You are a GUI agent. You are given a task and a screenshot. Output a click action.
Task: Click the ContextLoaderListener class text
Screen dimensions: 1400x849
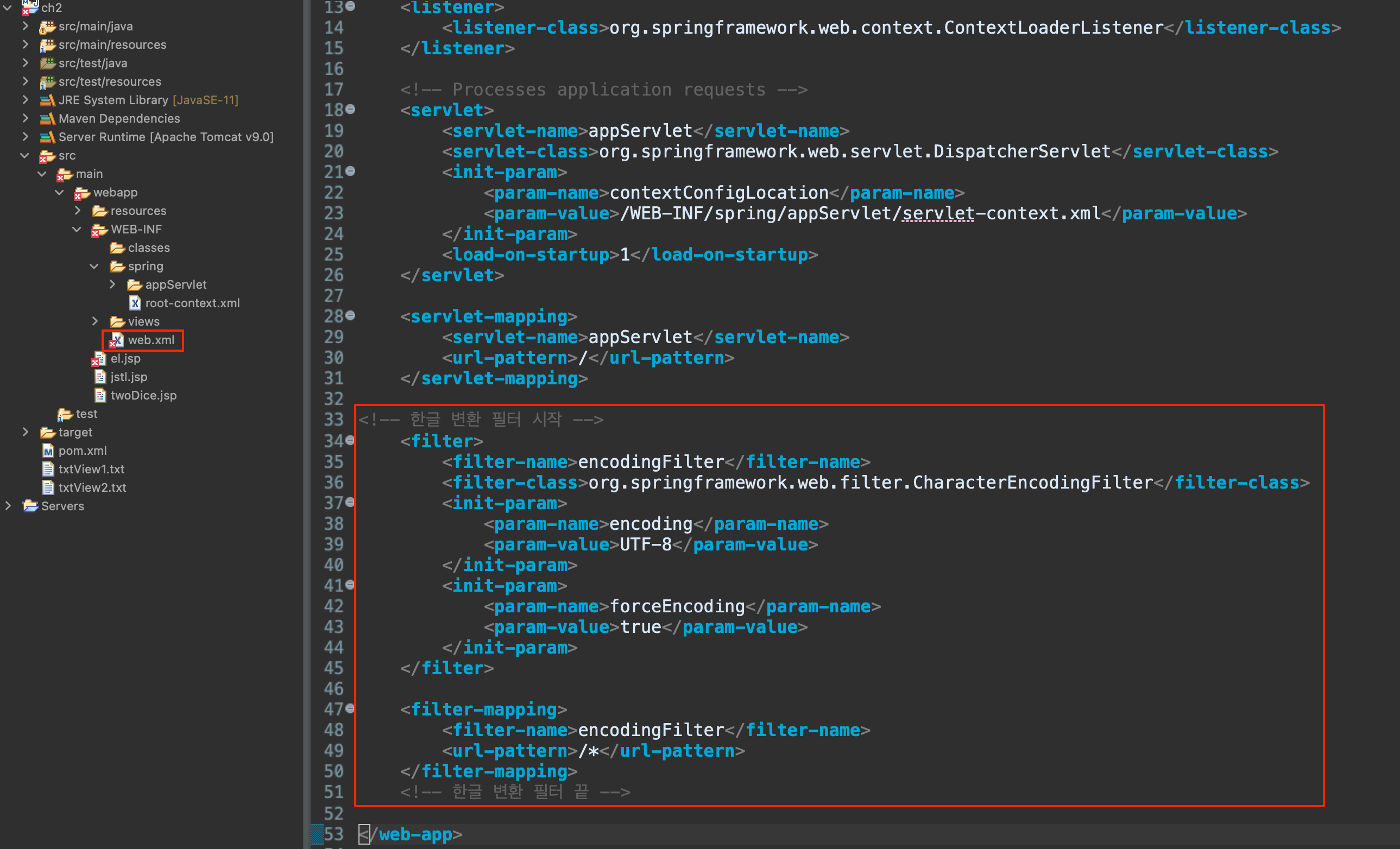(1054, 28)
